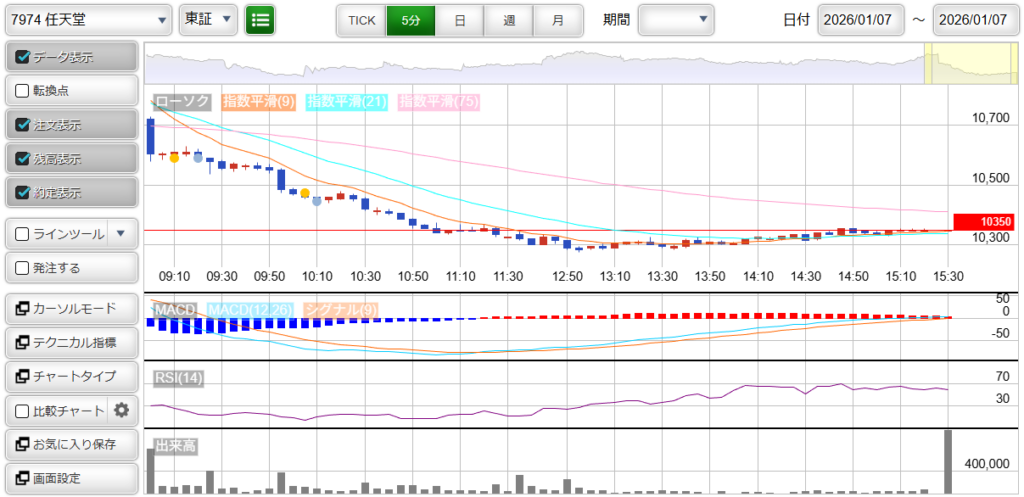This screenshot has width=1024, height=497.
Task: Open テクニカル指標 settings panel
Action: tap(70, 343)
